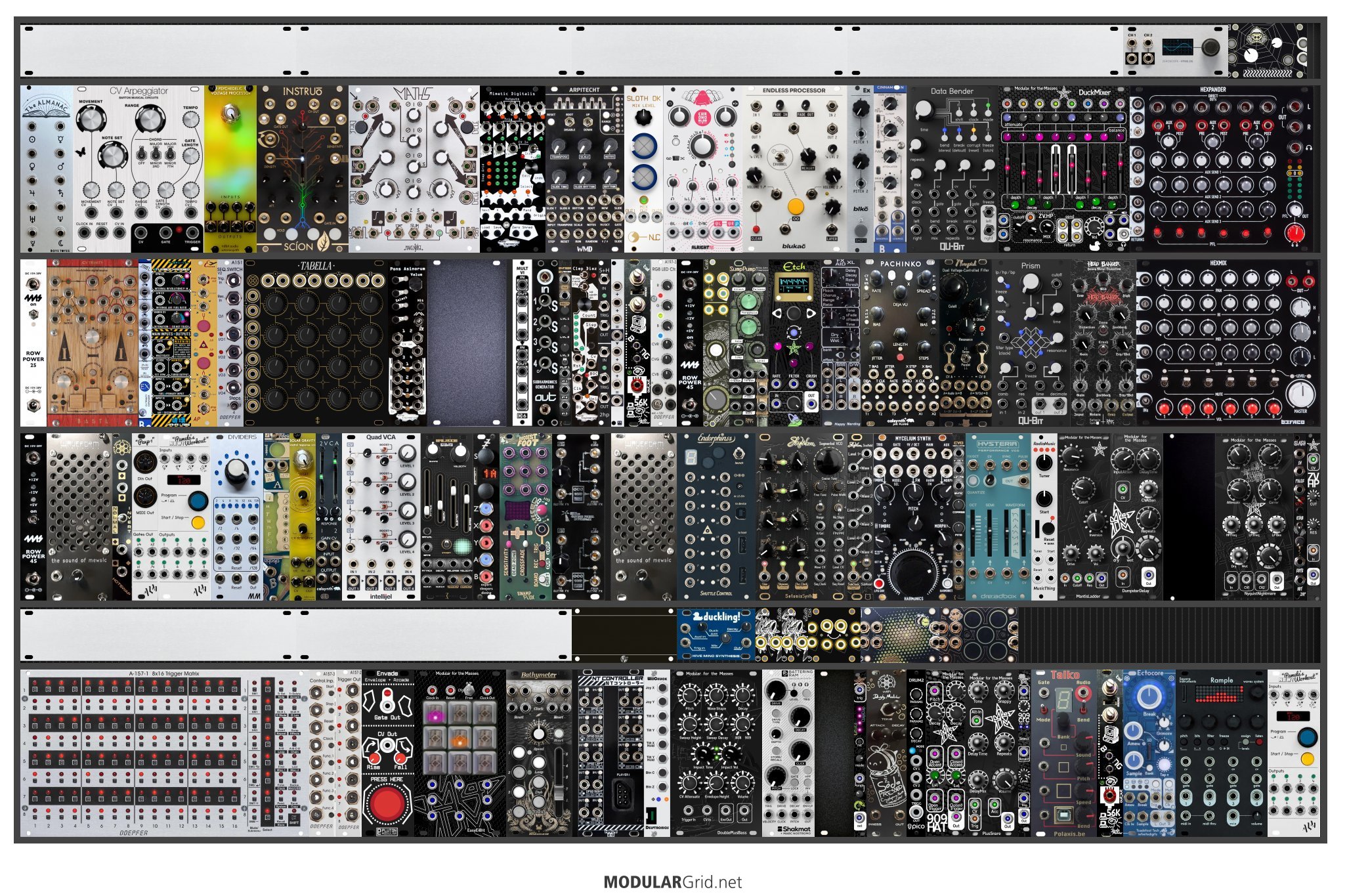Open the Tabella module
Viewport: 1347px width, 896px height.
316,343
